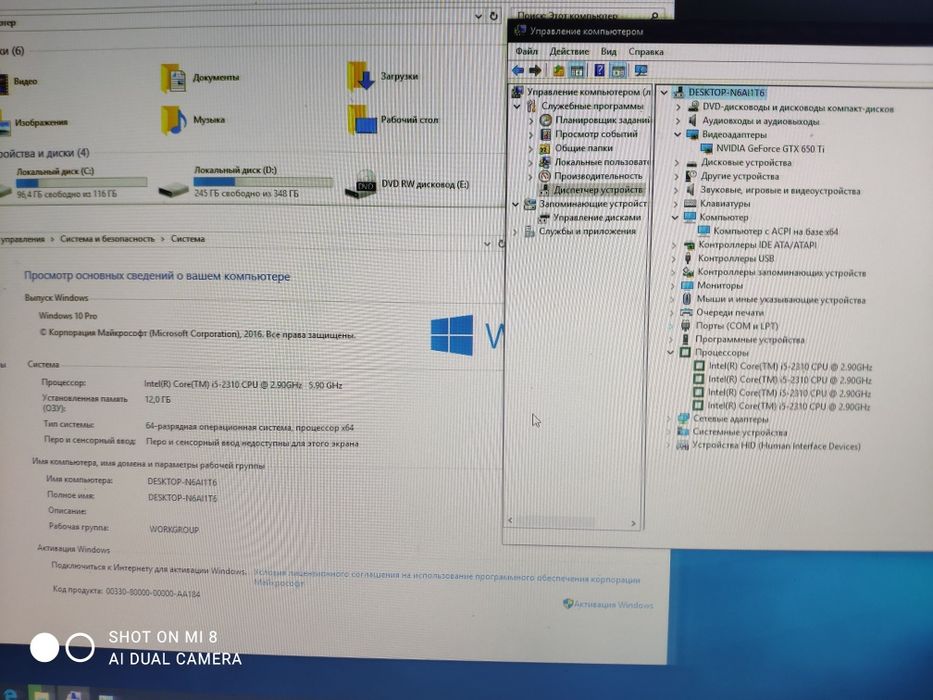Expand Аудиовходы и аудиовыходы
The image size is (933, 700).
(677, 121)
